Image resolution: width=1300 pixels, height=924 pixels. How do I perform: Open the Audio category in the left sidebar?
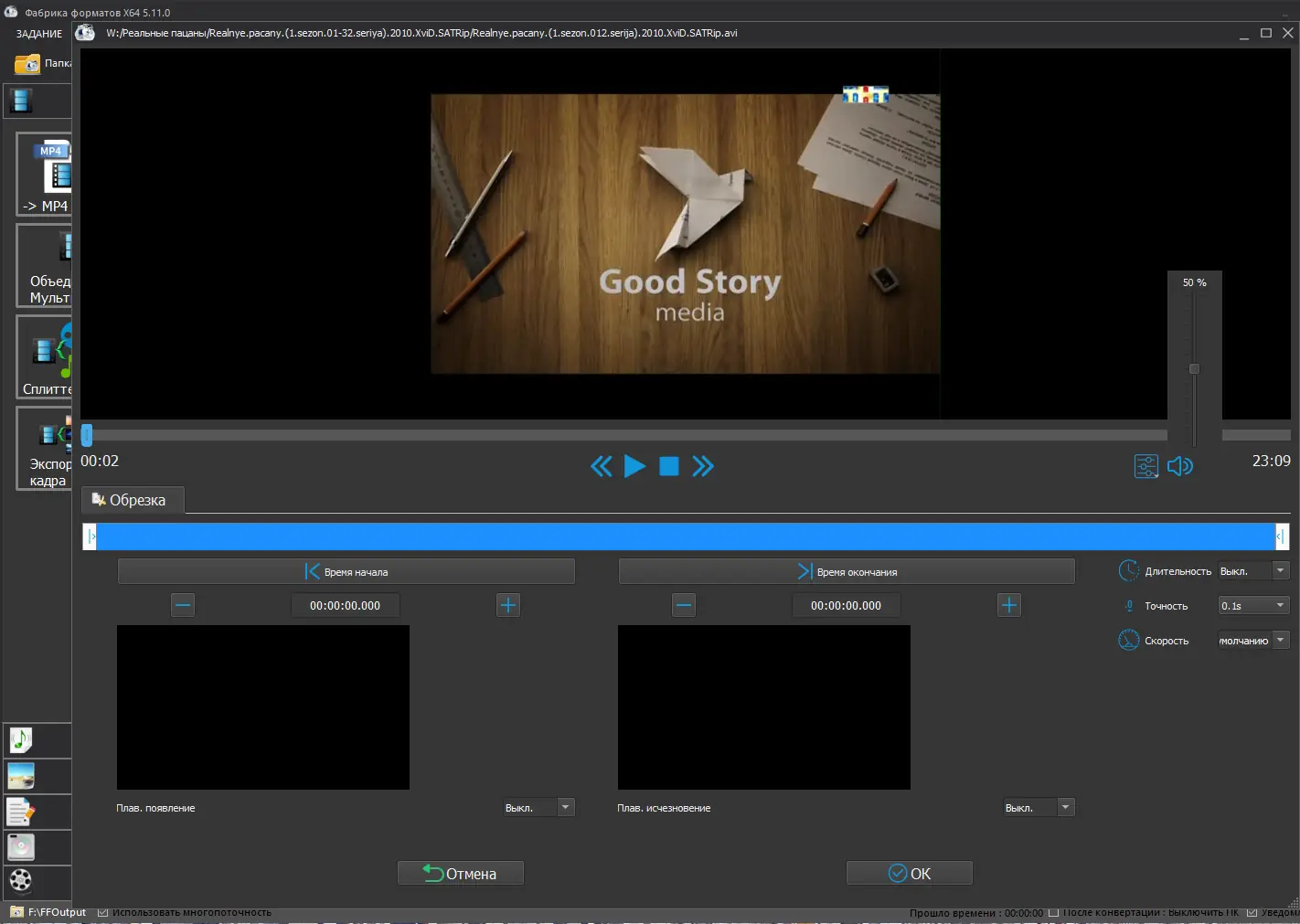point(21,739)
